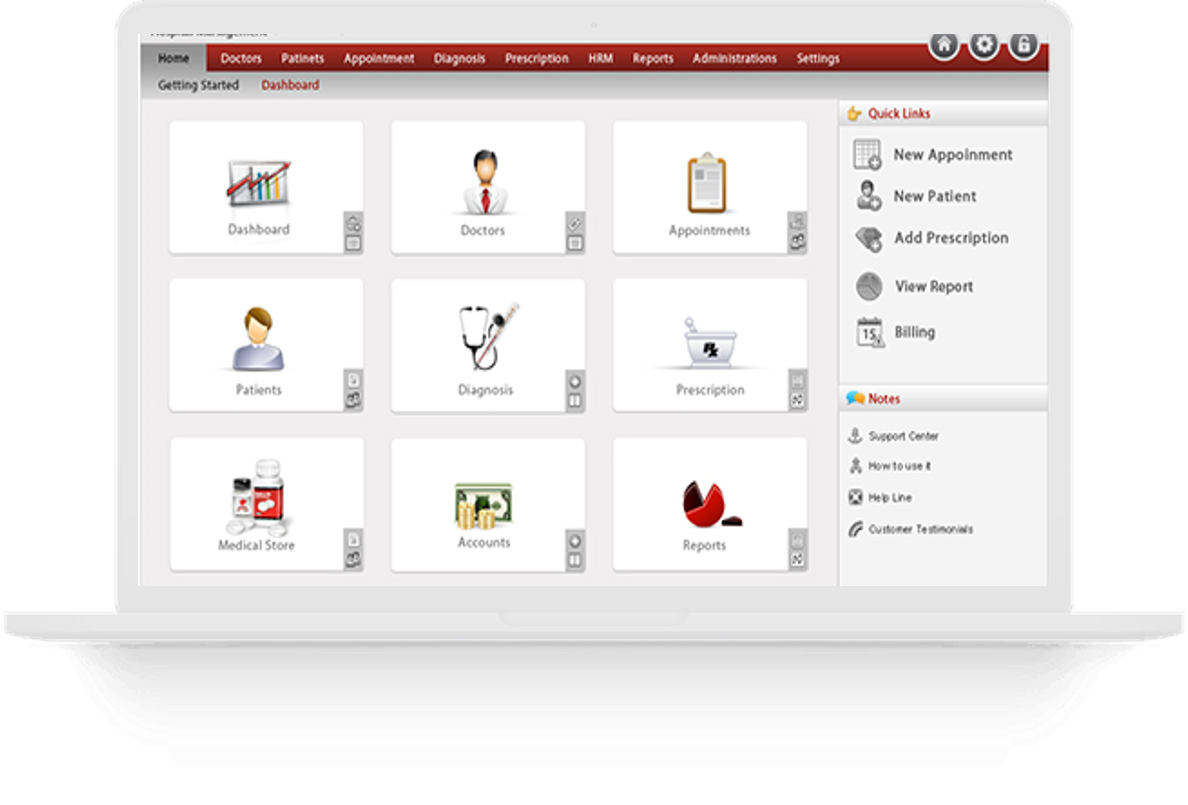Switch to the Getting Started tab

[198, 86]
